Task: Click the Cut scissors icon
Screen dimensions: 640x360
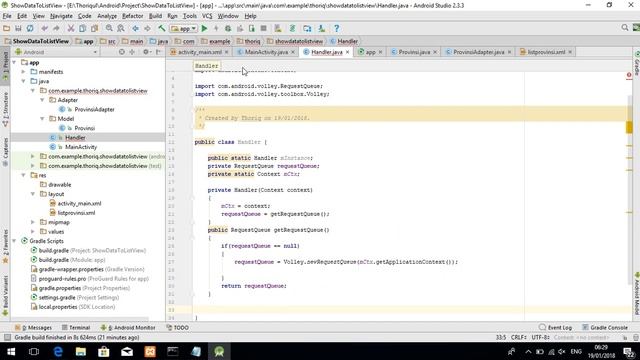Action: [x=71, y=28]
